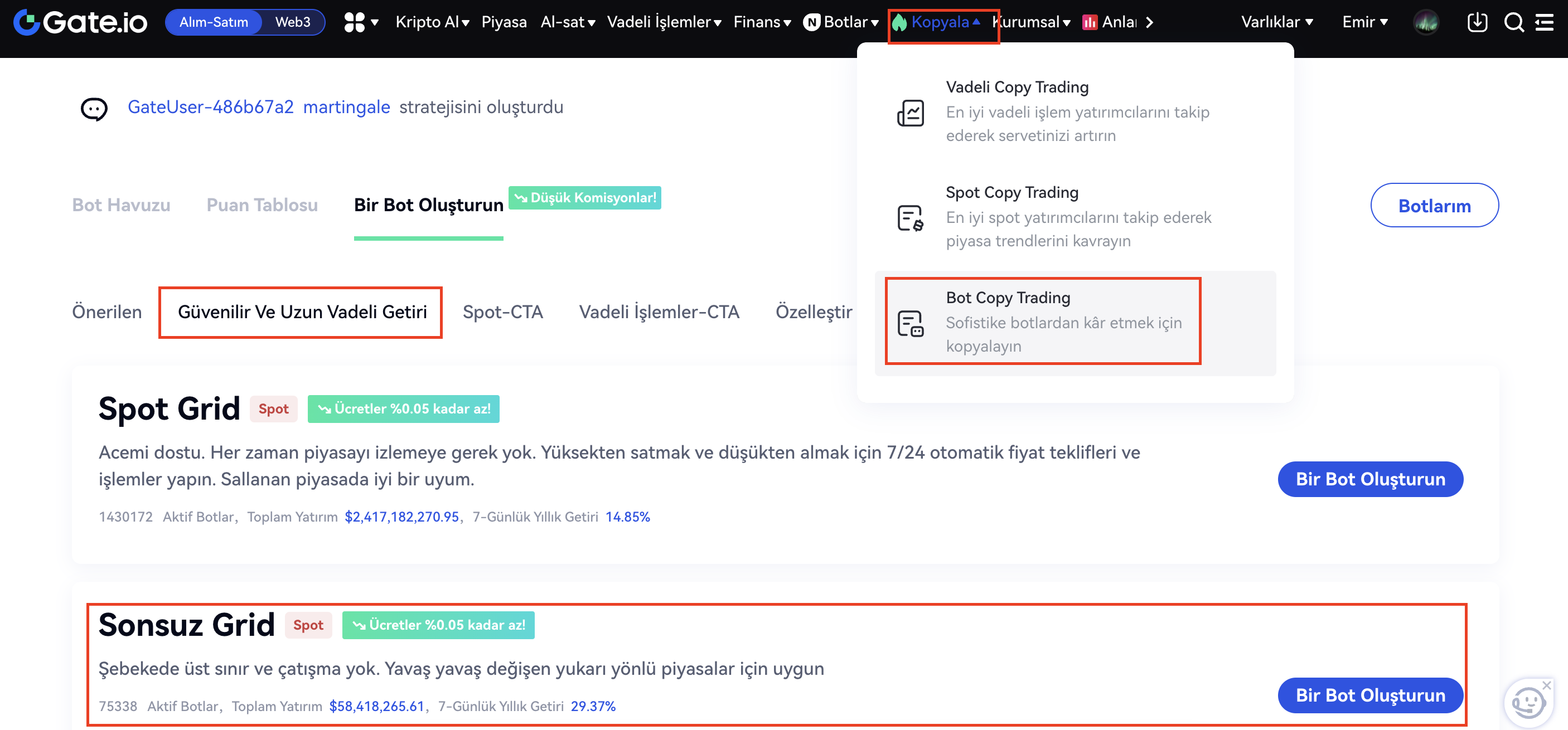Screen dimensions: 1568x730
Task: Open the apps grid menu icon
Action: click(354, 22)
